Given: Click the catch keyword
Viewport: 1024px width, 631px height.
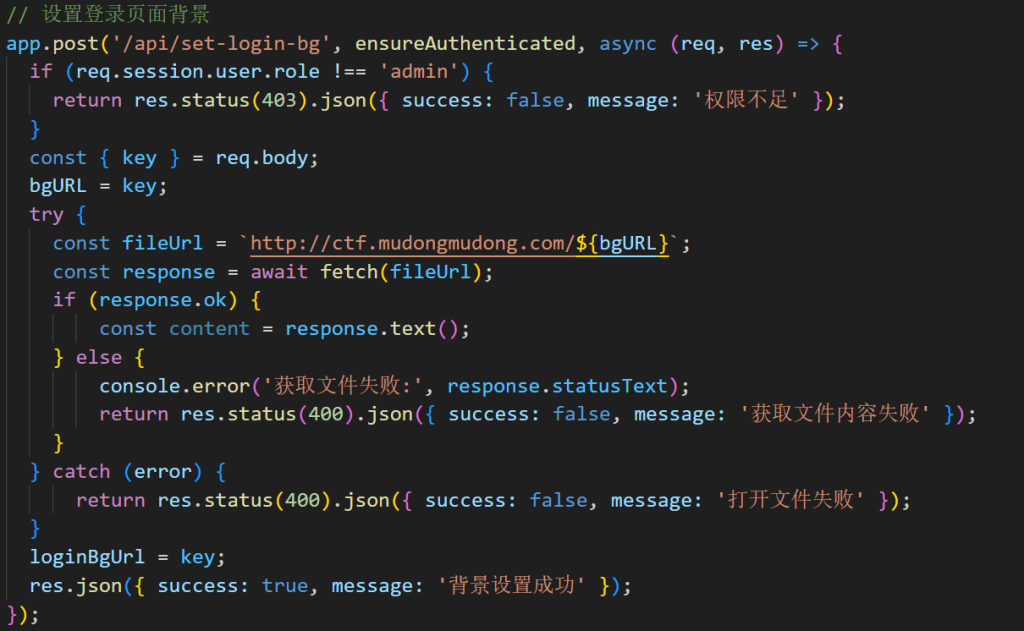Looking at the screenshot, I should point(82,472).
